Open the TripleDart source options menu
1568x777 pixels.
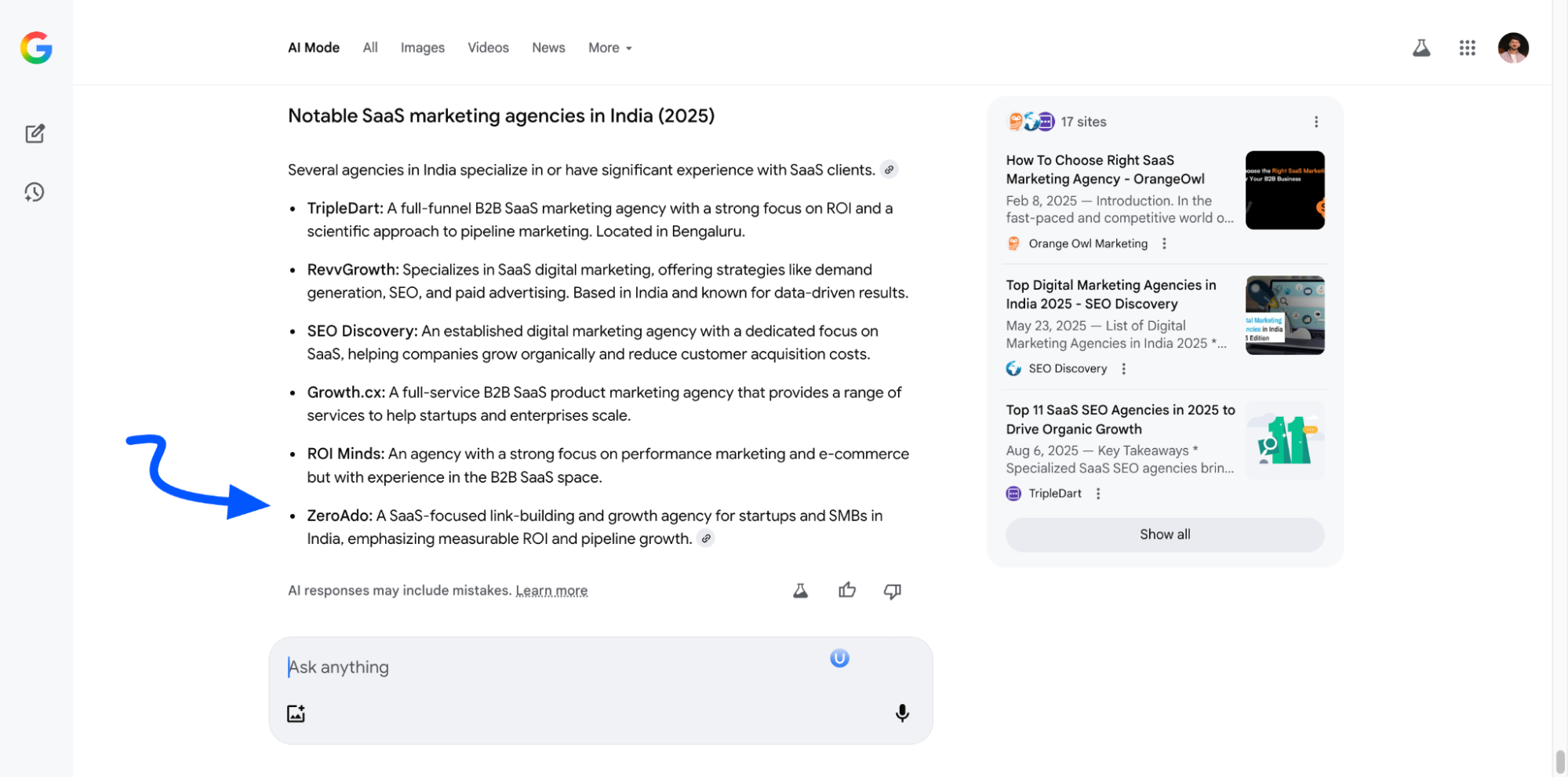tap(1098, 493)
